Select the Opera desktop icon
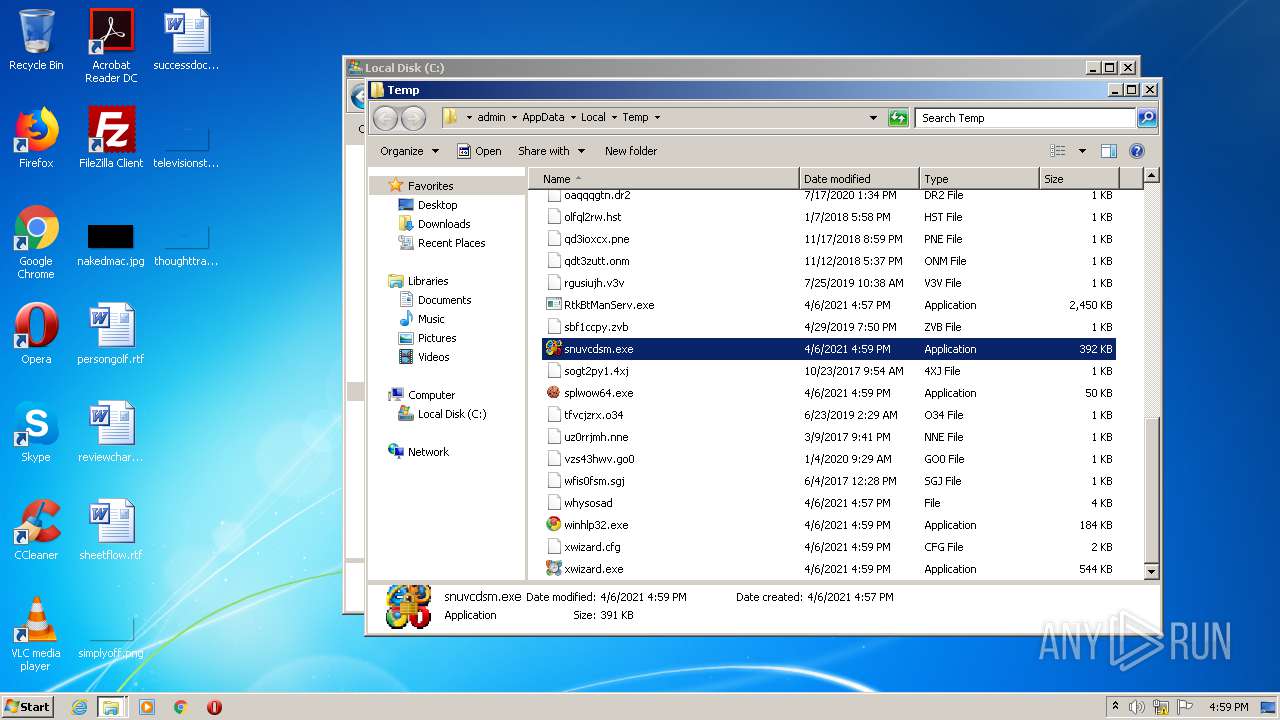Image resolution: width=1280 pixels, height=720 pixels. (x=36, y=334)
